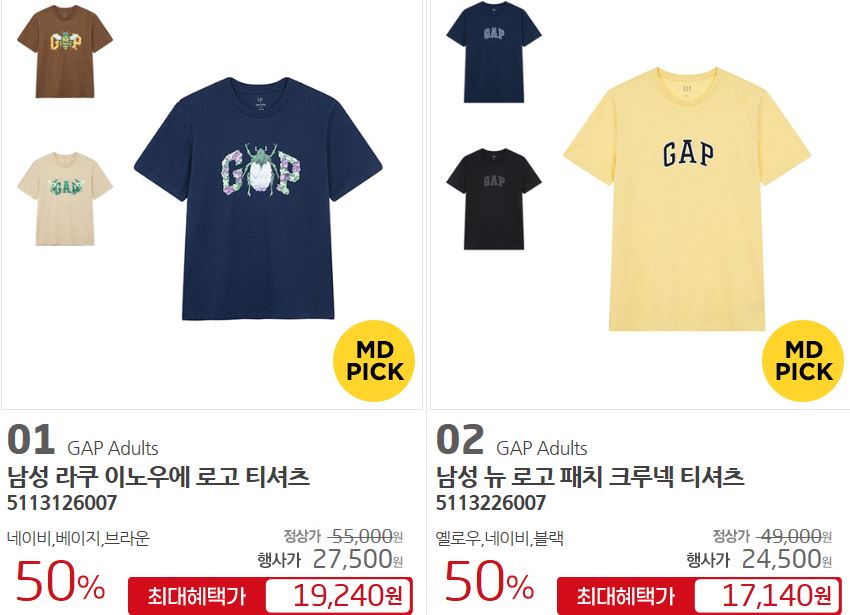Click the 최대혜택가 19,240원 button
850x615 pixels.
(x=270, y=595)
